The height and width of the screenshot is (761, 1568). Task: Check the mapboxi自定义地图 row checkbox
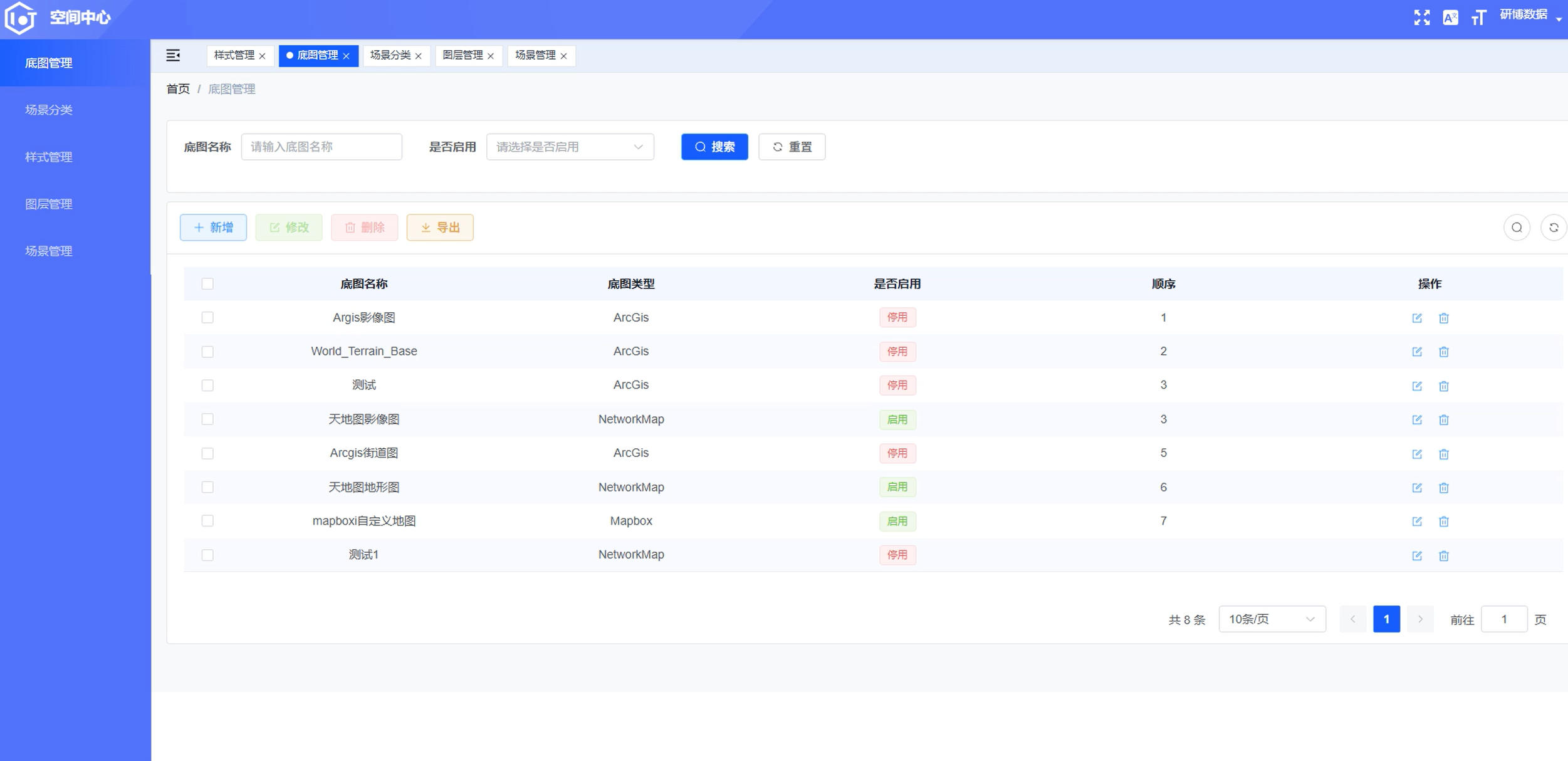pyautogui.click(x=207, y=521)
